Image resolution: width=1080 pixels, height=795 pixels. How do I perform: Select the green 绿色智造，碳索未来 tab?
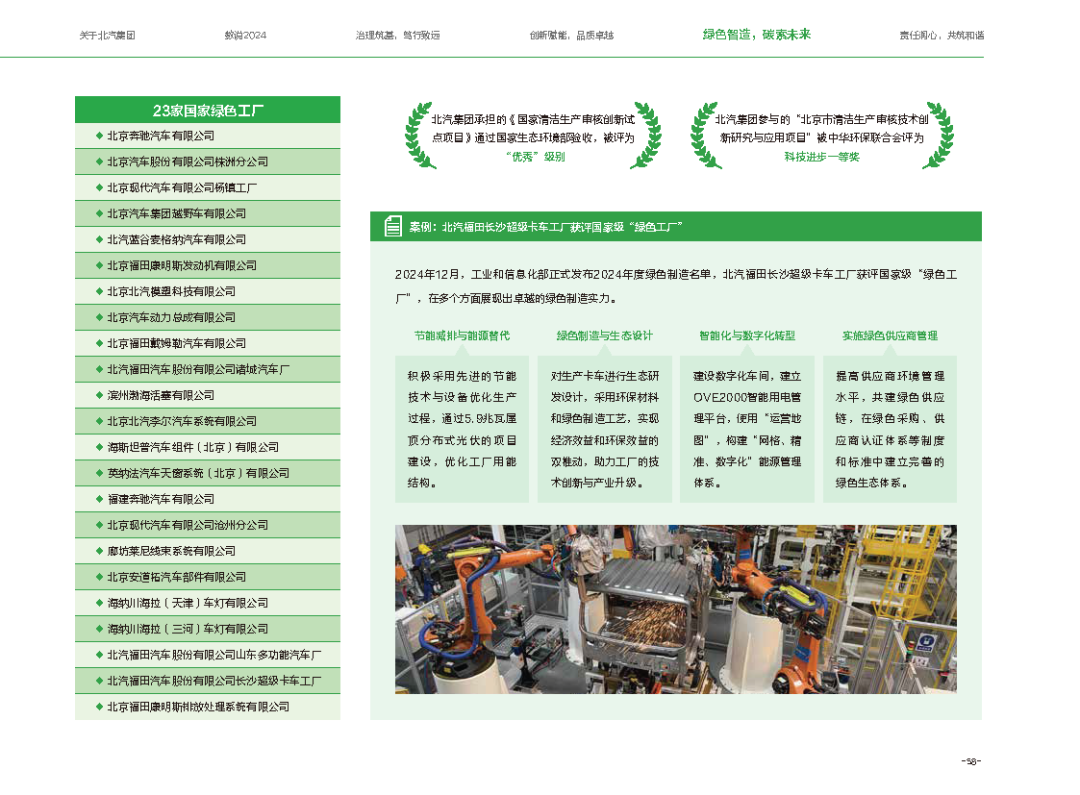click(756, 34)
